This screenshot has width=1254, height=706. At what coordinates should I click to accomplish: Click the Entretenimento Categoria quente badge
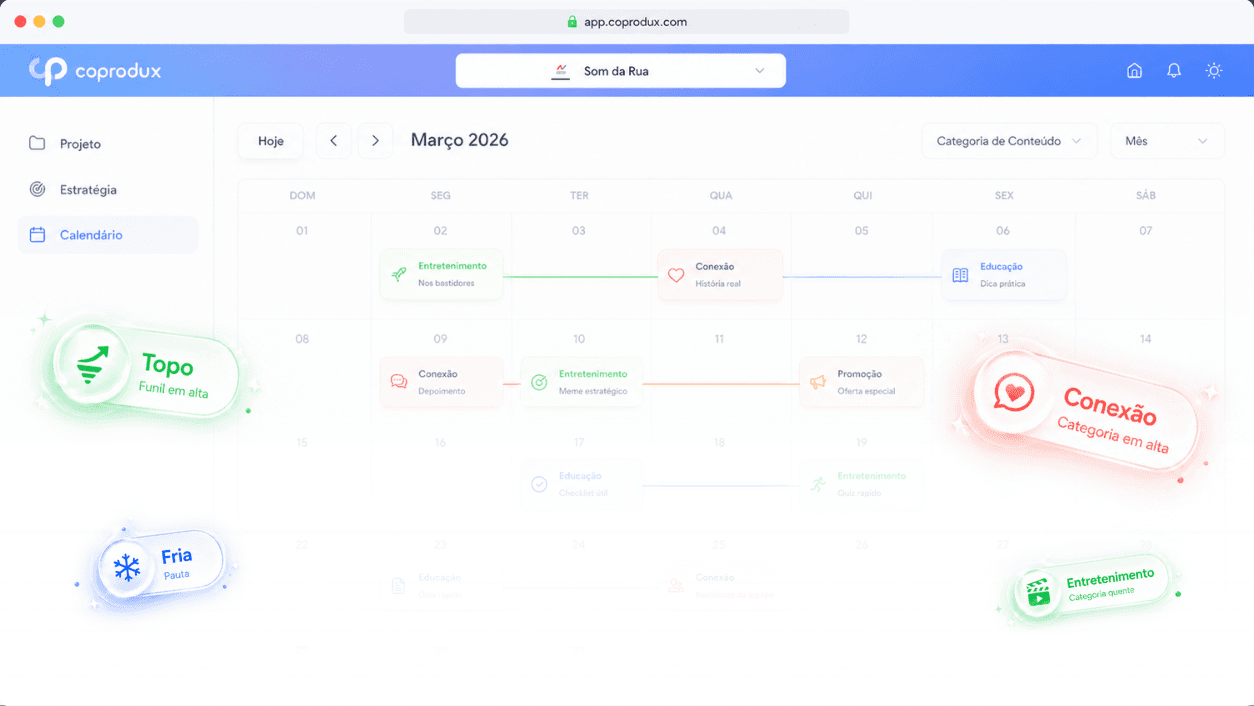coord(1092,585)
